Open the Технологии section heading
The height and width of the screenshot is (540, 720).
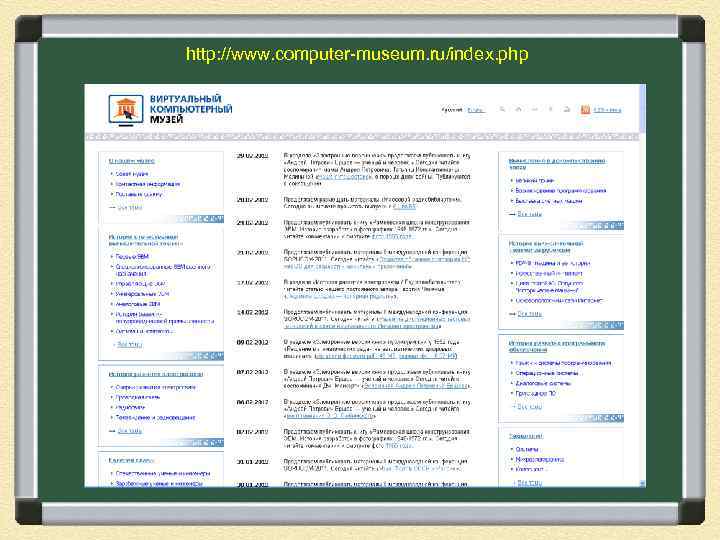pos(525,436)
